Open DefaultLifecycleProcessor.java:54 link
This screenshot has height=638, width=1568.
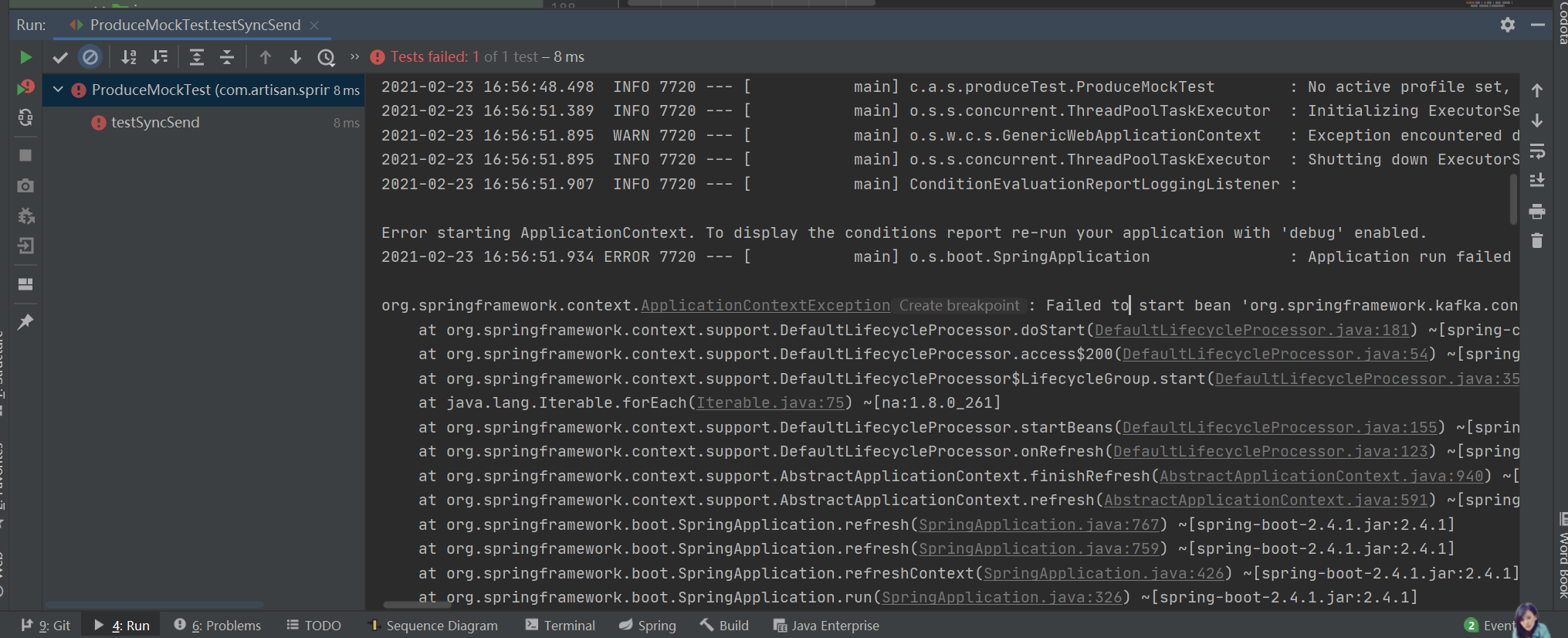coord(1275,354)
